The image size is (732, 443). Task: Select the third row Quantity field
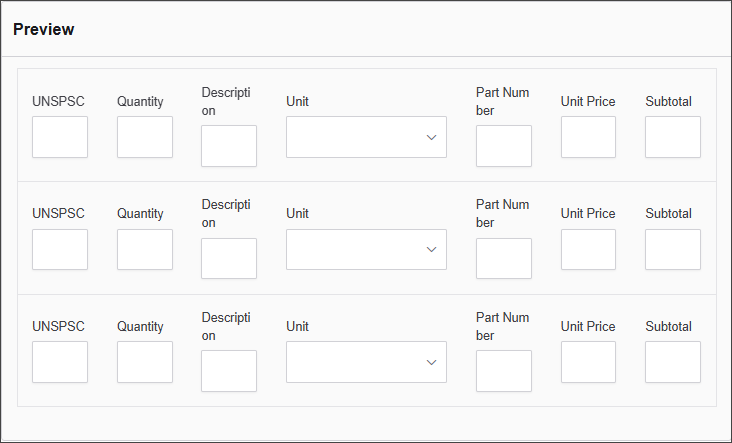[145, 362]
